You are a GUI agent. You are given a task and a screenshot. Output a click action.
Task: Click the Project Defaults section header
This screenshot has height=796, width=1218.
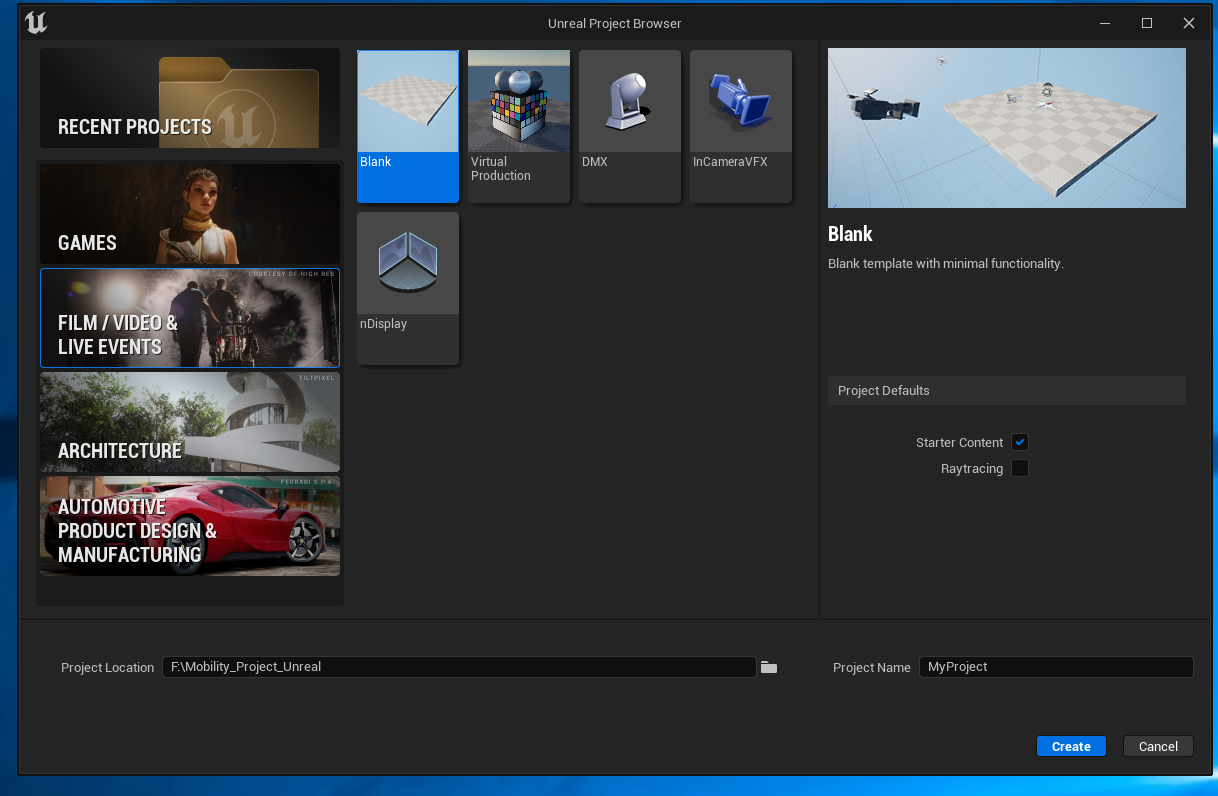[x=1007, y=390]
